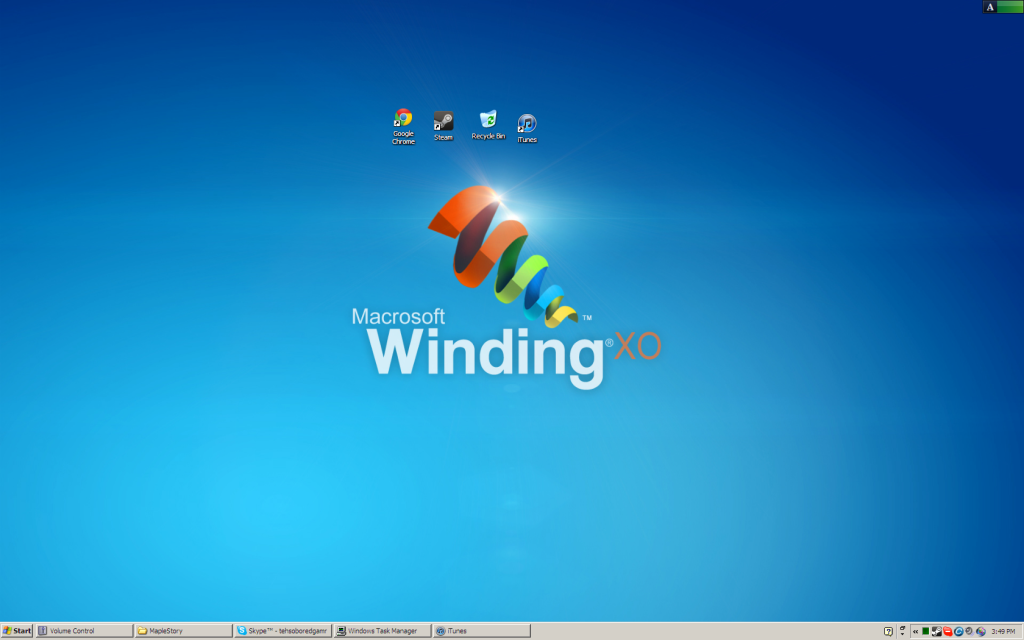Click the blue circular C tray icon
Image resolution: width=1024 pixels, height=640 pixels.
(958, 631)
